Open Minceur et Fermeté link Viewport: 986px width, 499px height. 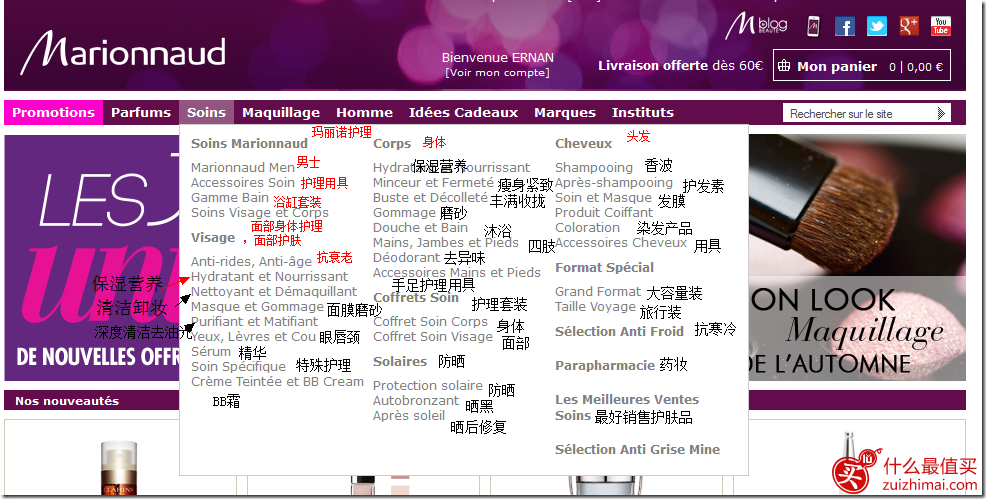point(433,183)
